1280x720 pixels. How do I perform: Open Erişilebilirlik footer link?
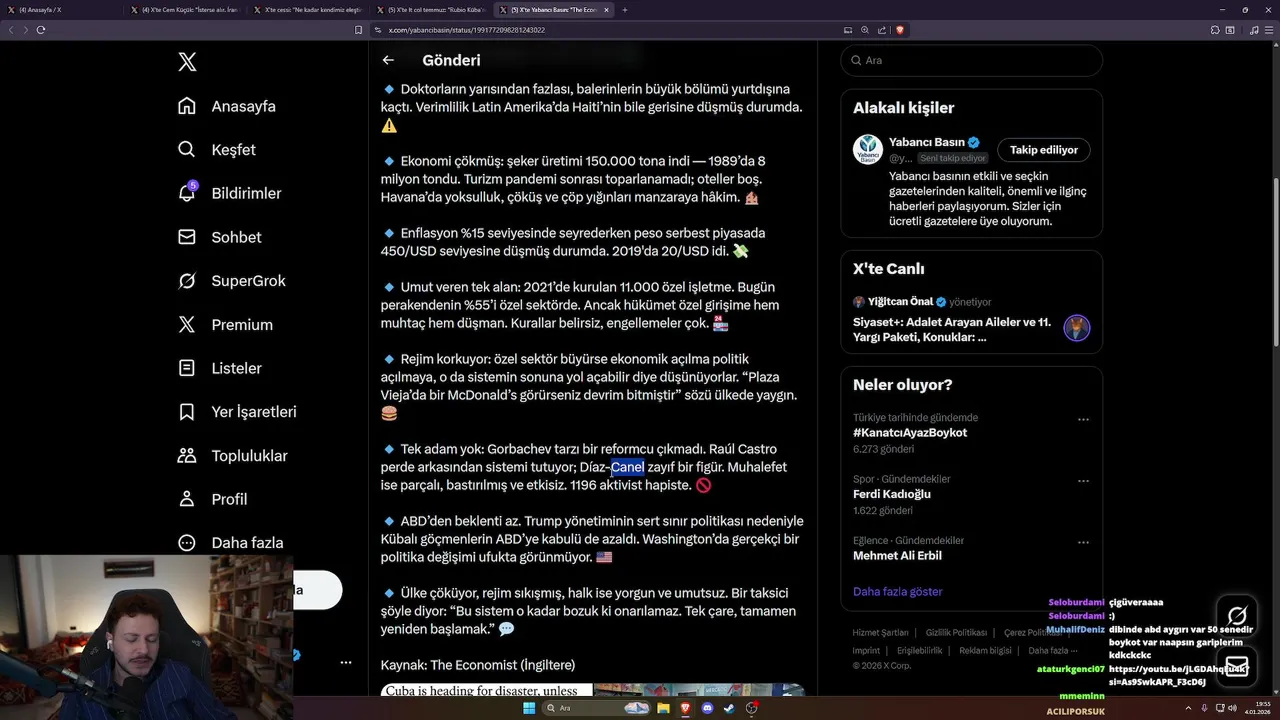pyautogui.click(x=919, y=650)
